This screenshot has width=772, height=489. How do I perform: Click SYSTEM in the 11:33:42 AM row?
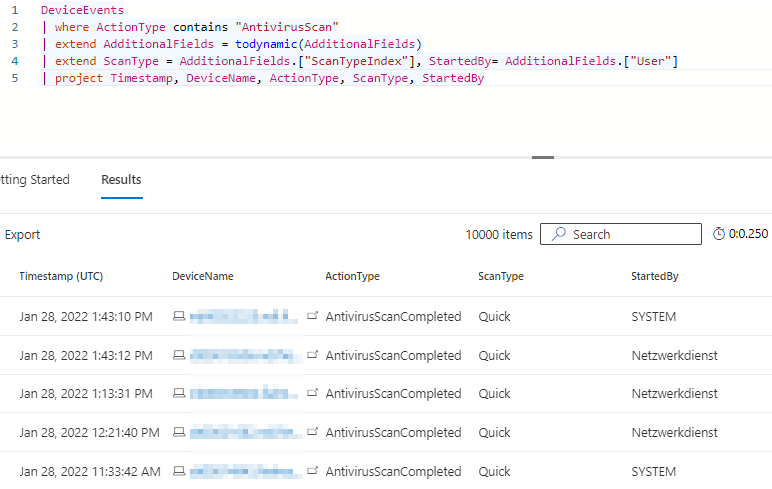(653, 471)
